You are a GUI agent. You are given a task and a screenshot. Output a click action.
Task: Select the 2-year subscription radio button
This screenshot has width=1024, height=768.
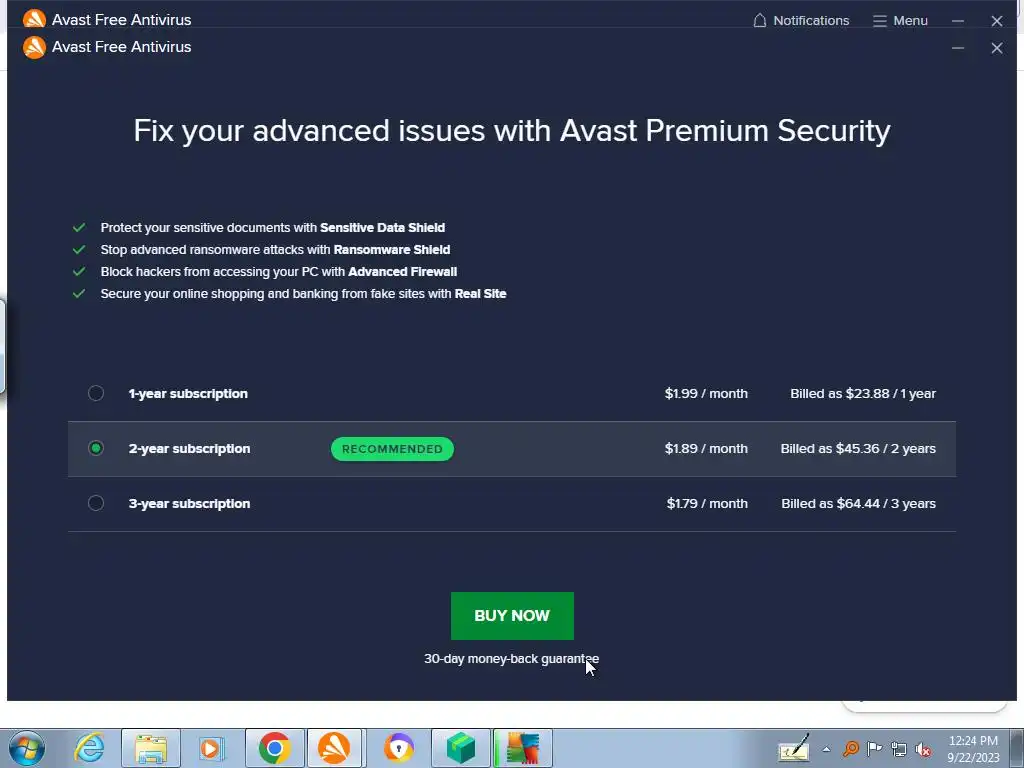pos(96,448)
